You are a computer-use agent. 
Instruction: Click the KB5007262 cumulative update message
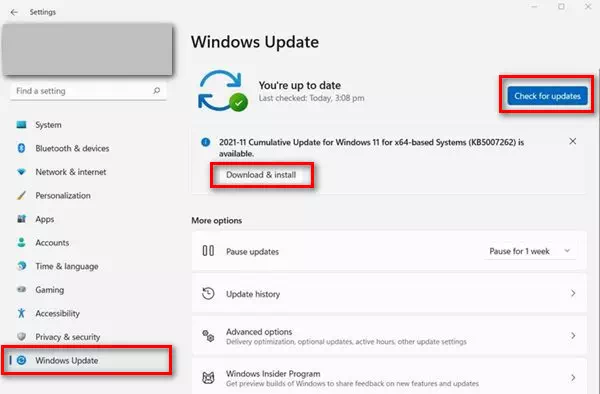(372, 148)
